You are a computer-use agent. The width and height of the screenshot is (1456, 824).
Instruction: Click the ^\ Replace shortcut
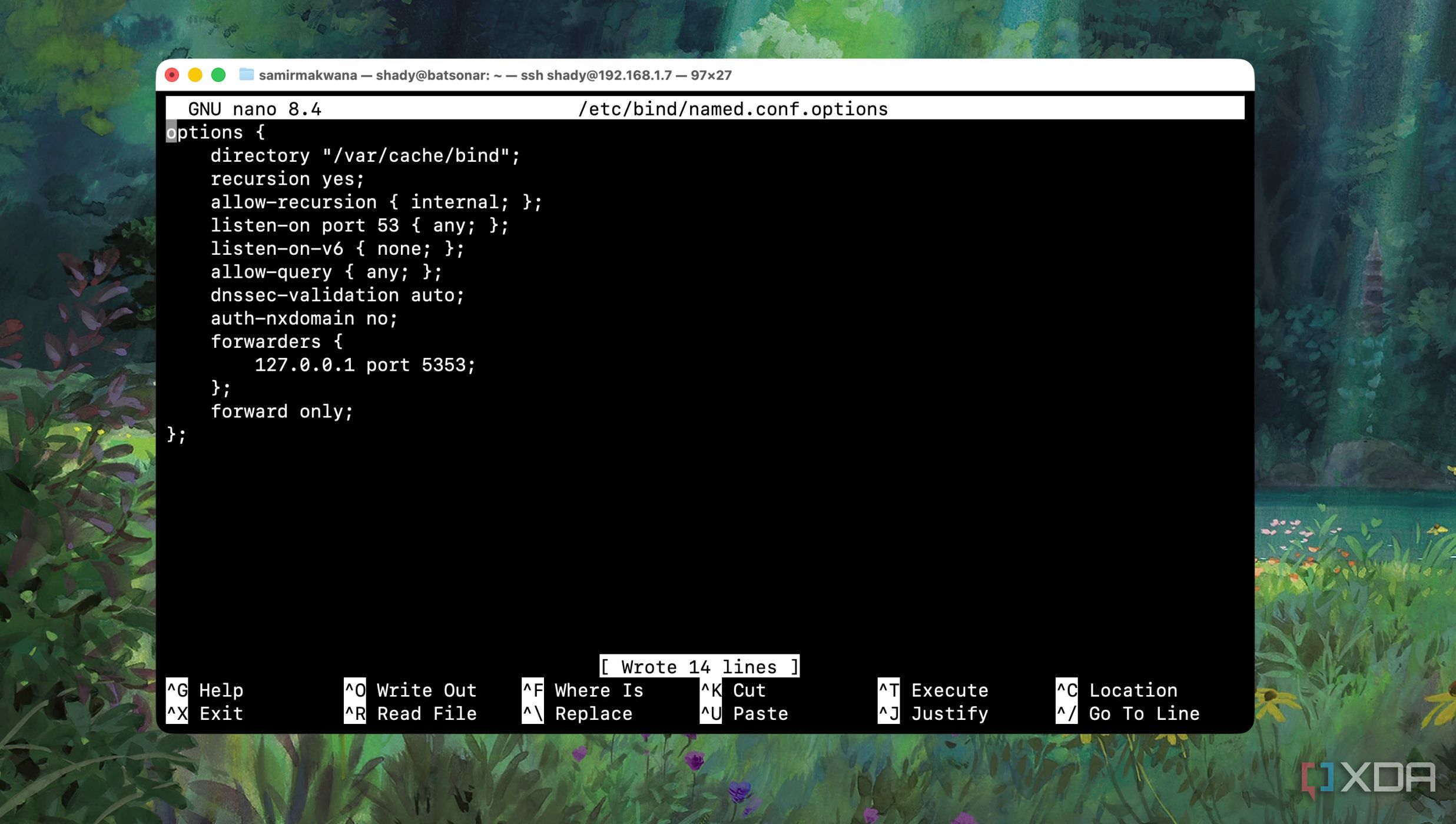pyautogui.click(x=578, y=713)
